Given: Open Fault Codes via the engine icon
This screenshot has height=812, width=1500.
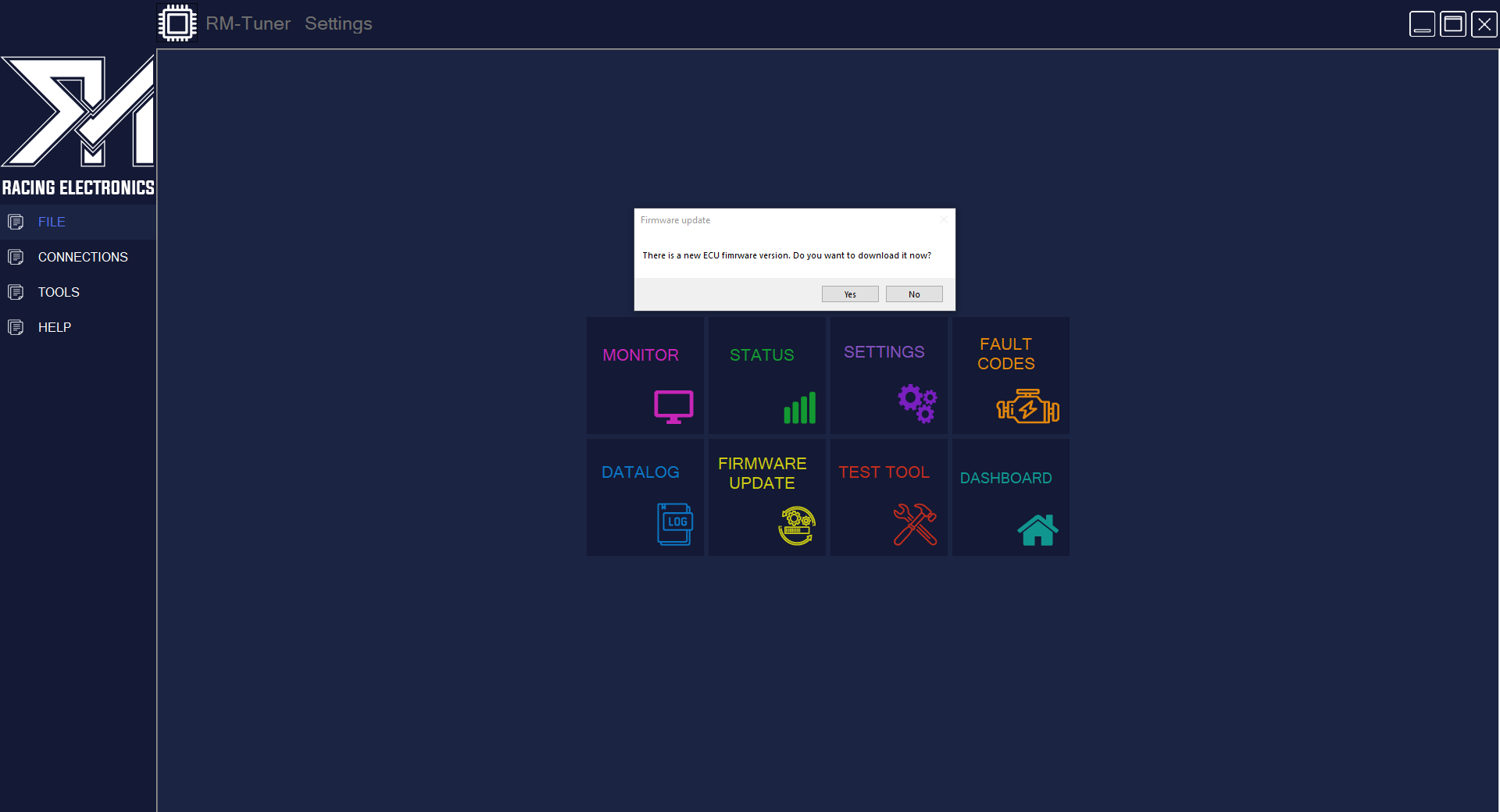Looking at the screenshot, I should (1027, 406).
